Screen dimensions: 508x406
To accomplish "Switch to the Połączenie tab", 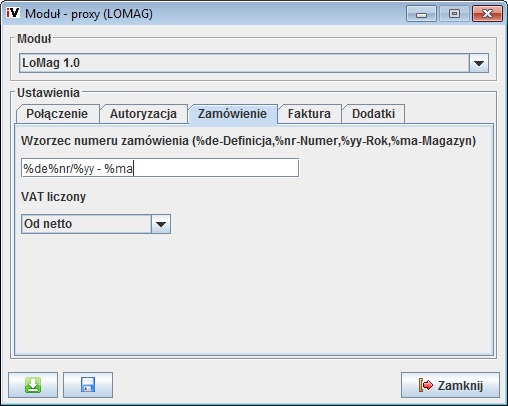I will pos(57,114).
